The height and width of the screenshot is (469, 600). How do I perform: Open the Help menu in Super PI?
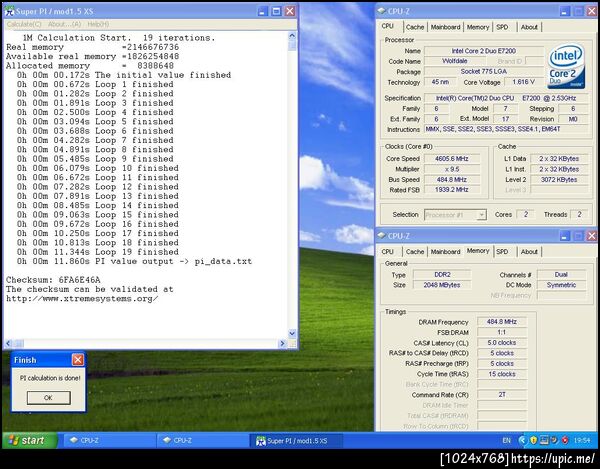tap(98, 24)
